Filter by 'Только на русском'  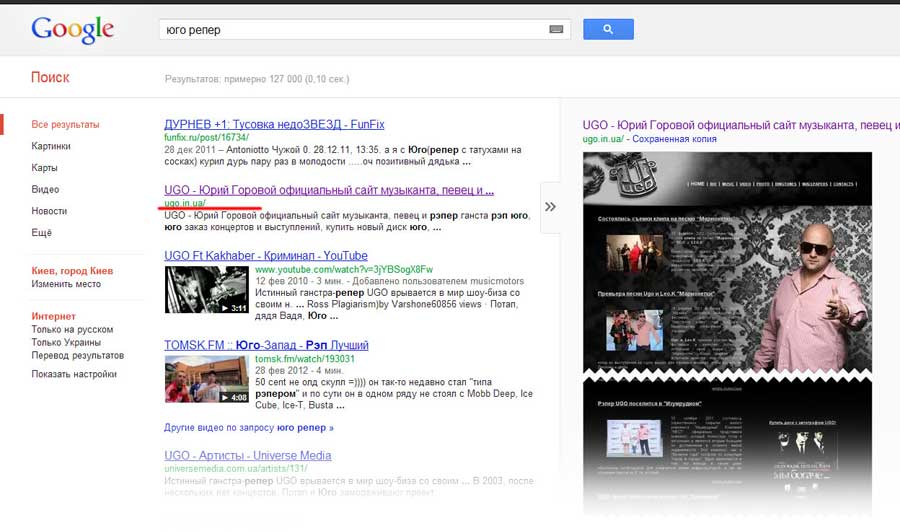click(x=72, y=330)
